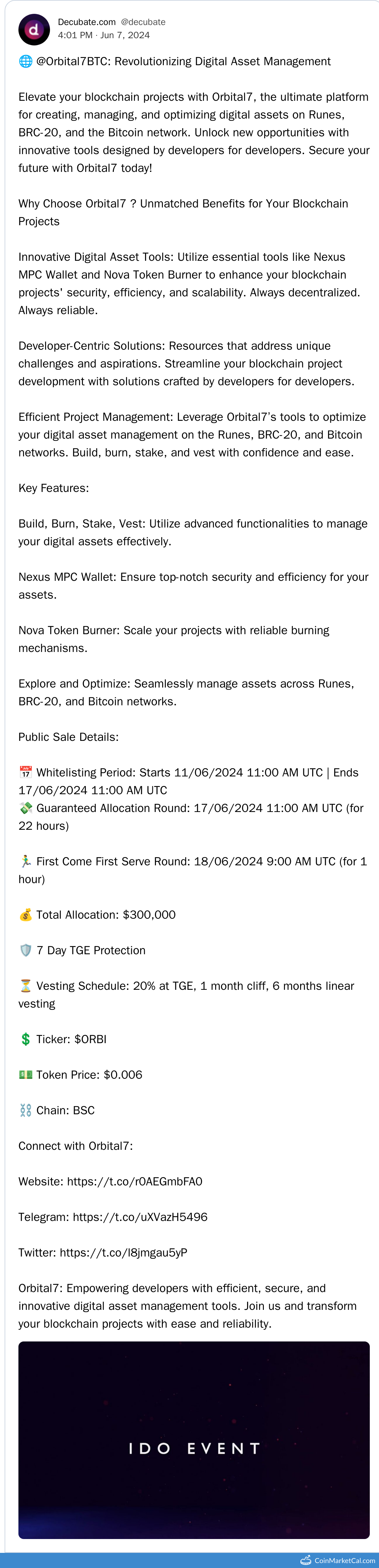Screen dimensions: 379x1568
Task: Open the Orbital7 Website t.co link
Action: [135, 1181]
